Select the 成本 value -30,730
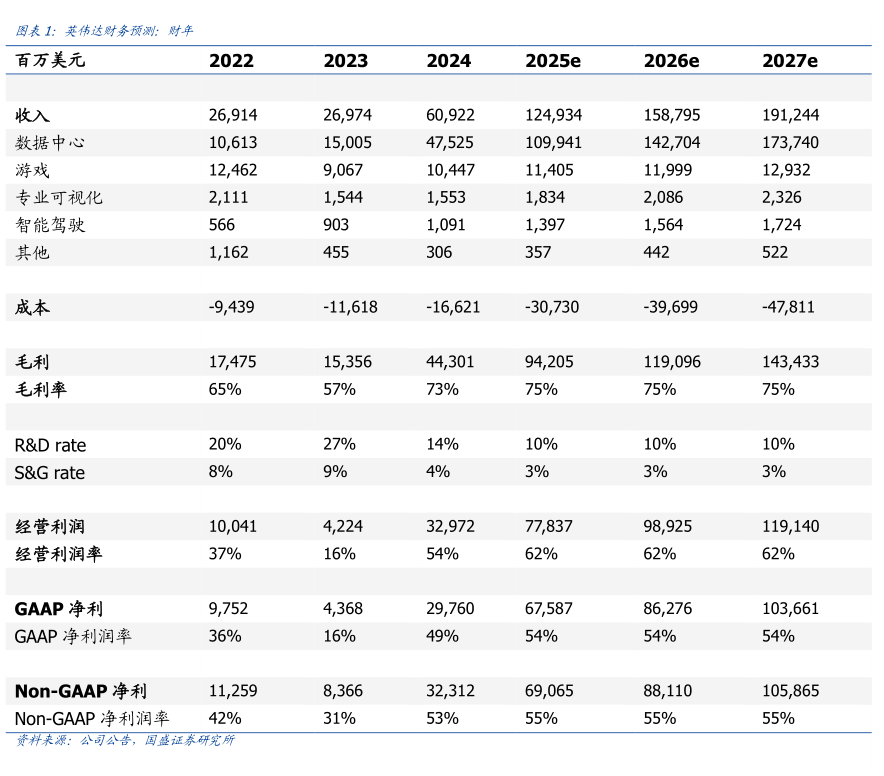Viewport: 884px width, 776px height. tap(552, 307)
